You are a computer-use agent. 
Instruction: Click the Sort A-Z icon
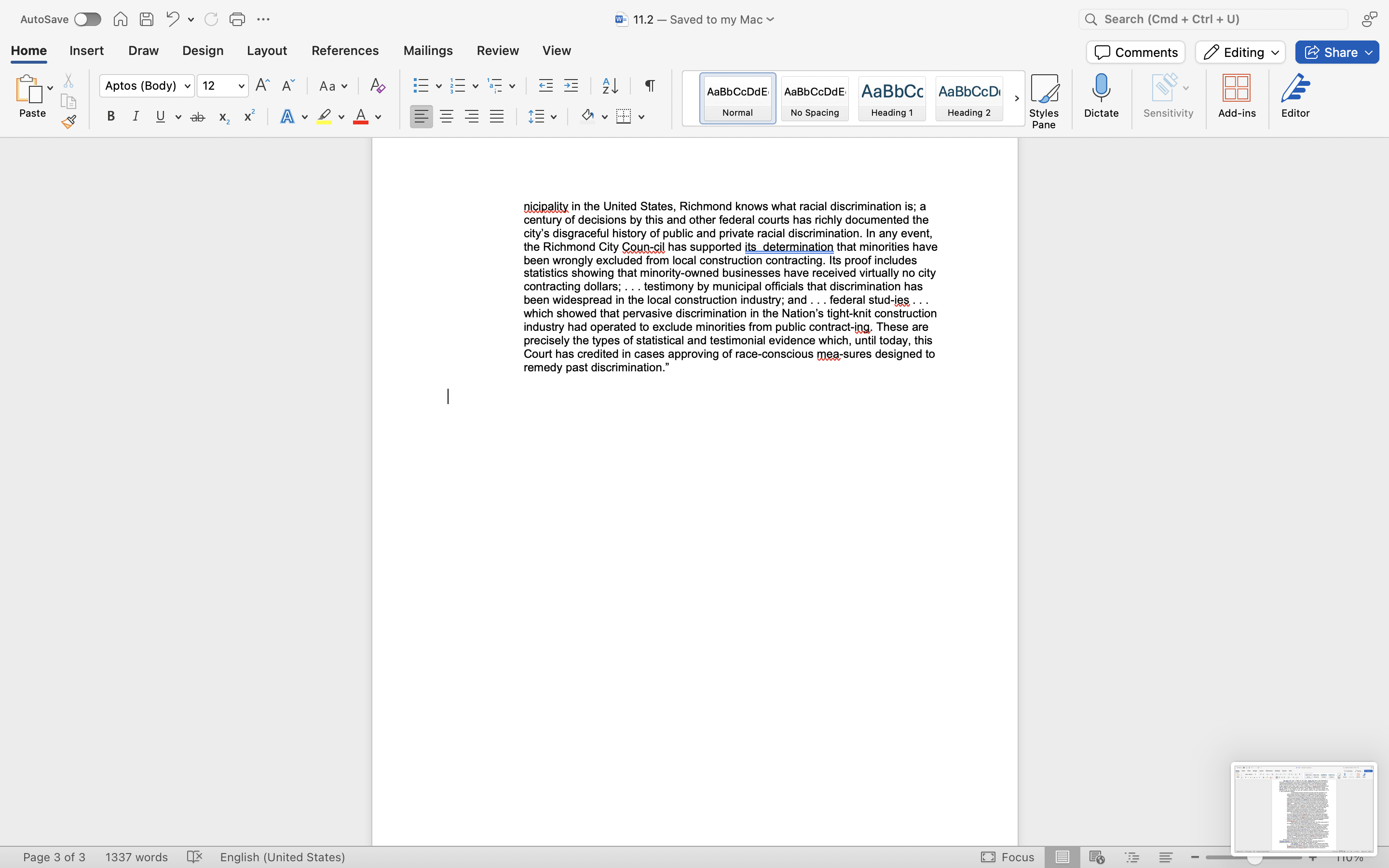pyautogui.click(x=610, y=86)
